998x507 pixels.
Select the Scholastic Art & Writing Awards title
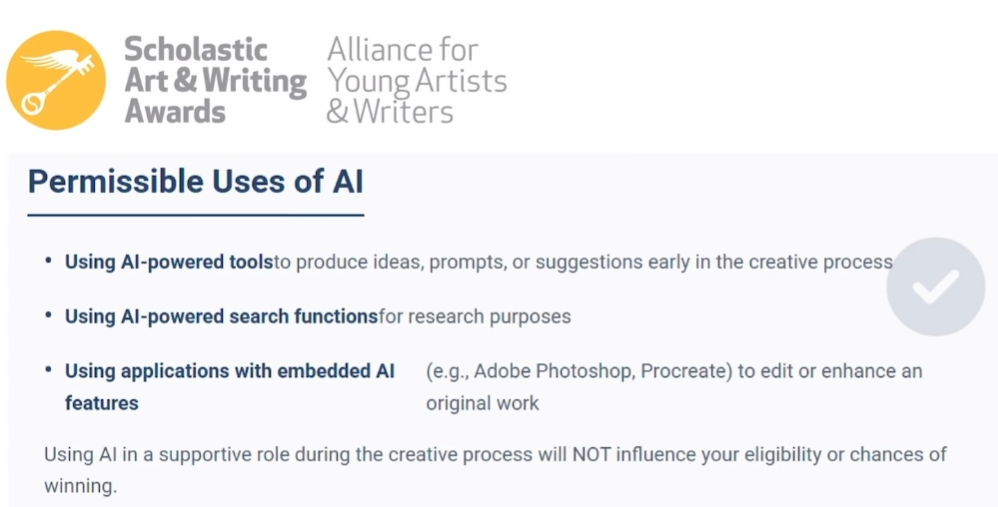(214, 80)
